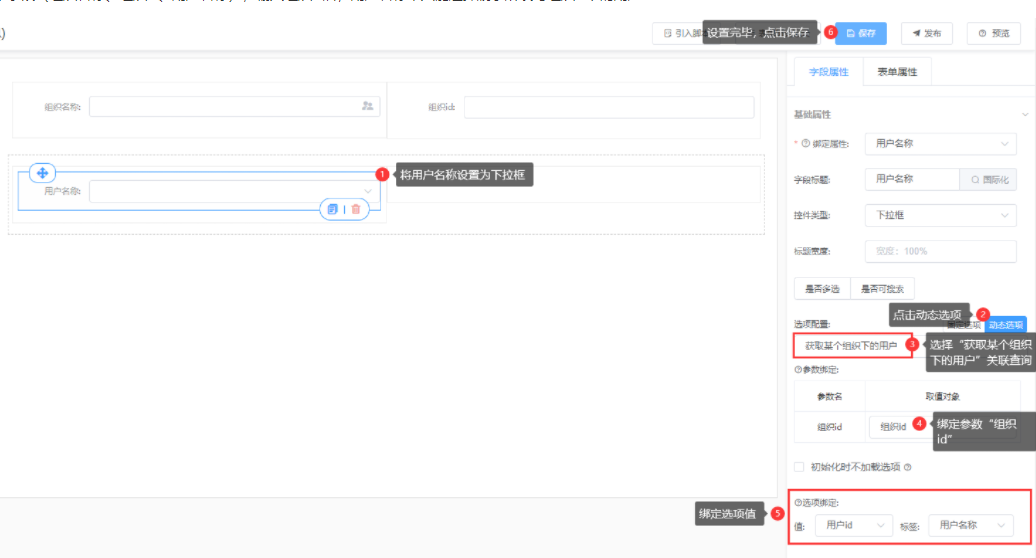Viewport: 1036px width, 558px height.
Task: Click the 国际化 search button
Action: [x=988, y=179]
